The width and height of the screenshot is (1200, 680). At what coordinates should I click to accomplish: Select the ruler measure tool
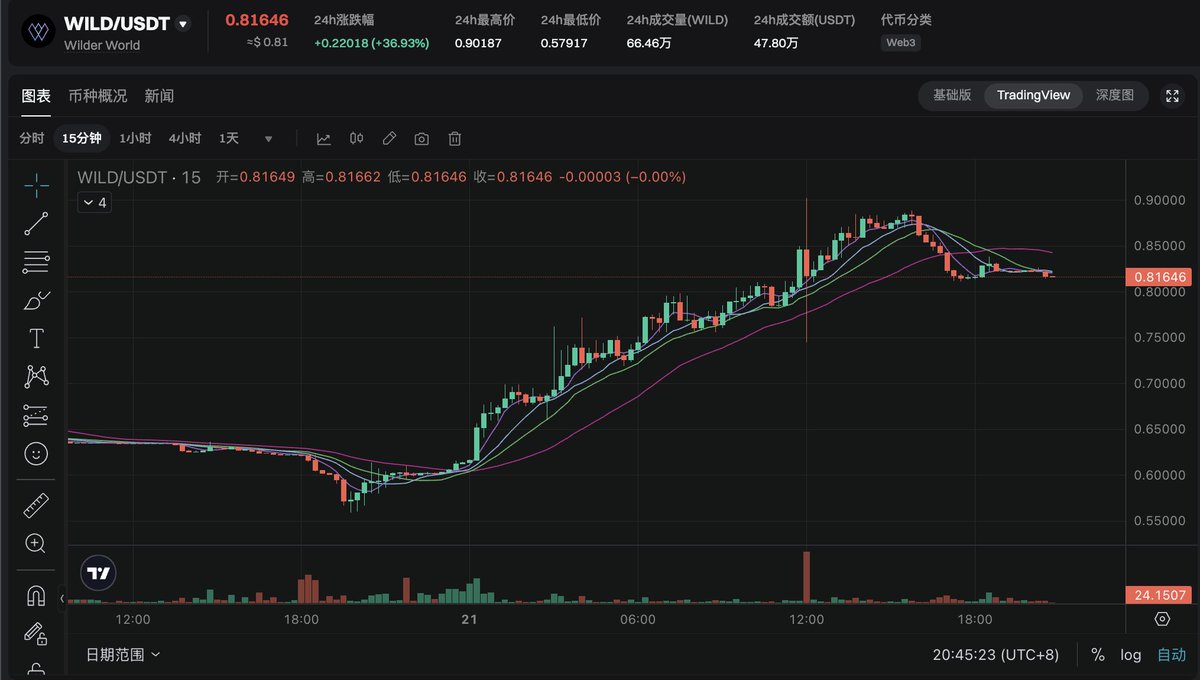(36, 505)
